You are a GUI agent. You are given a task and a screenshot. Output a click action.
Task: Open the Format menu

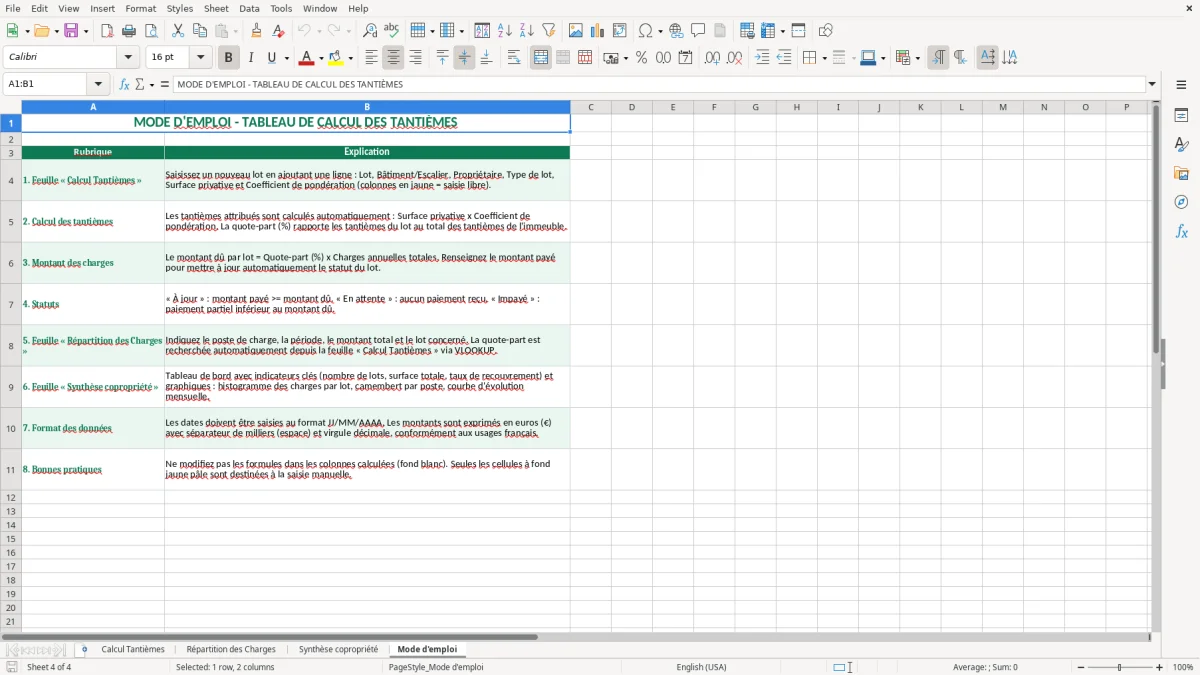[x=140, y=8]
